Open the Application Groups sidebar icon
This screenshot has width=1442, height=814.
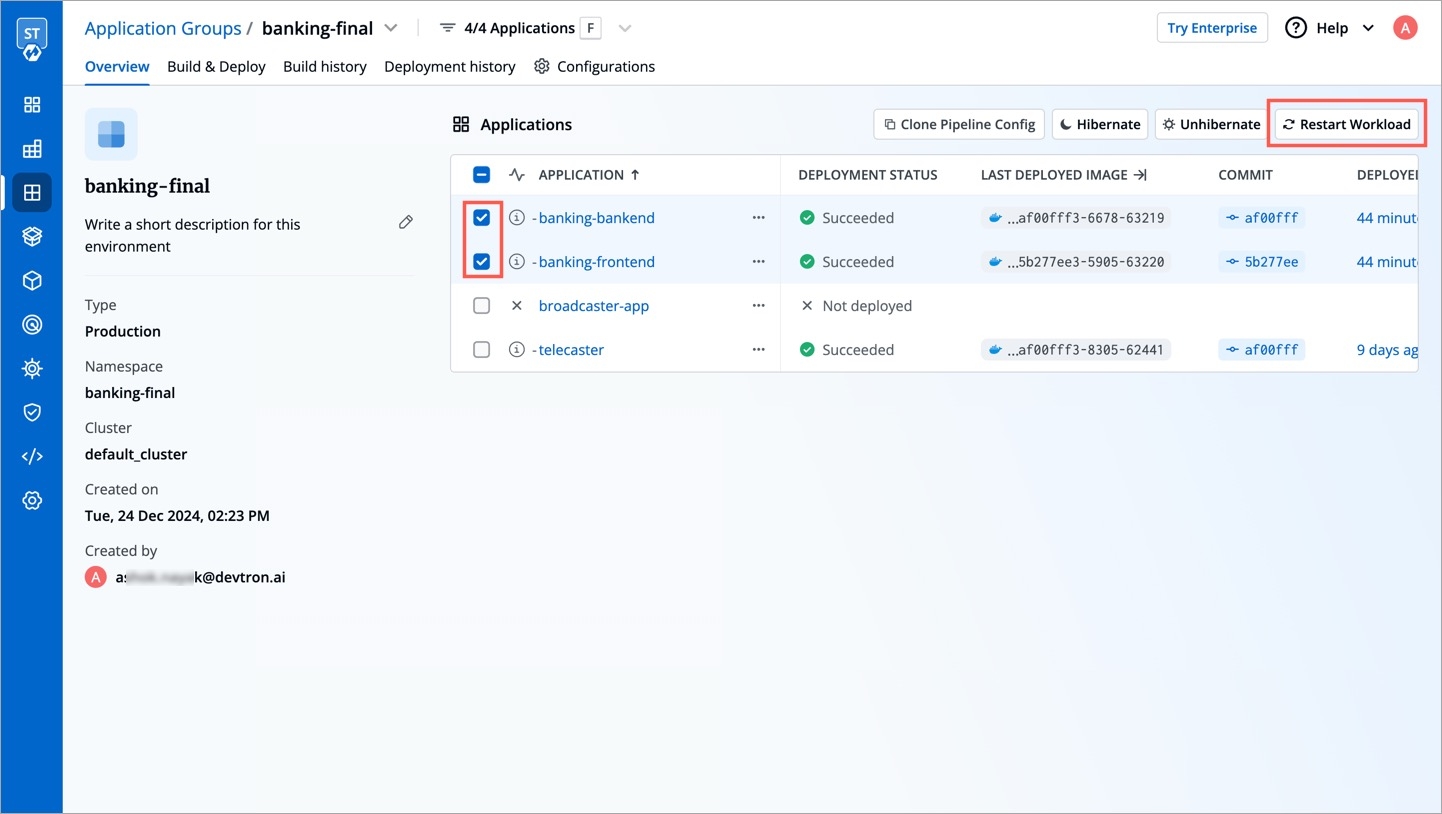tap(32, 193)
